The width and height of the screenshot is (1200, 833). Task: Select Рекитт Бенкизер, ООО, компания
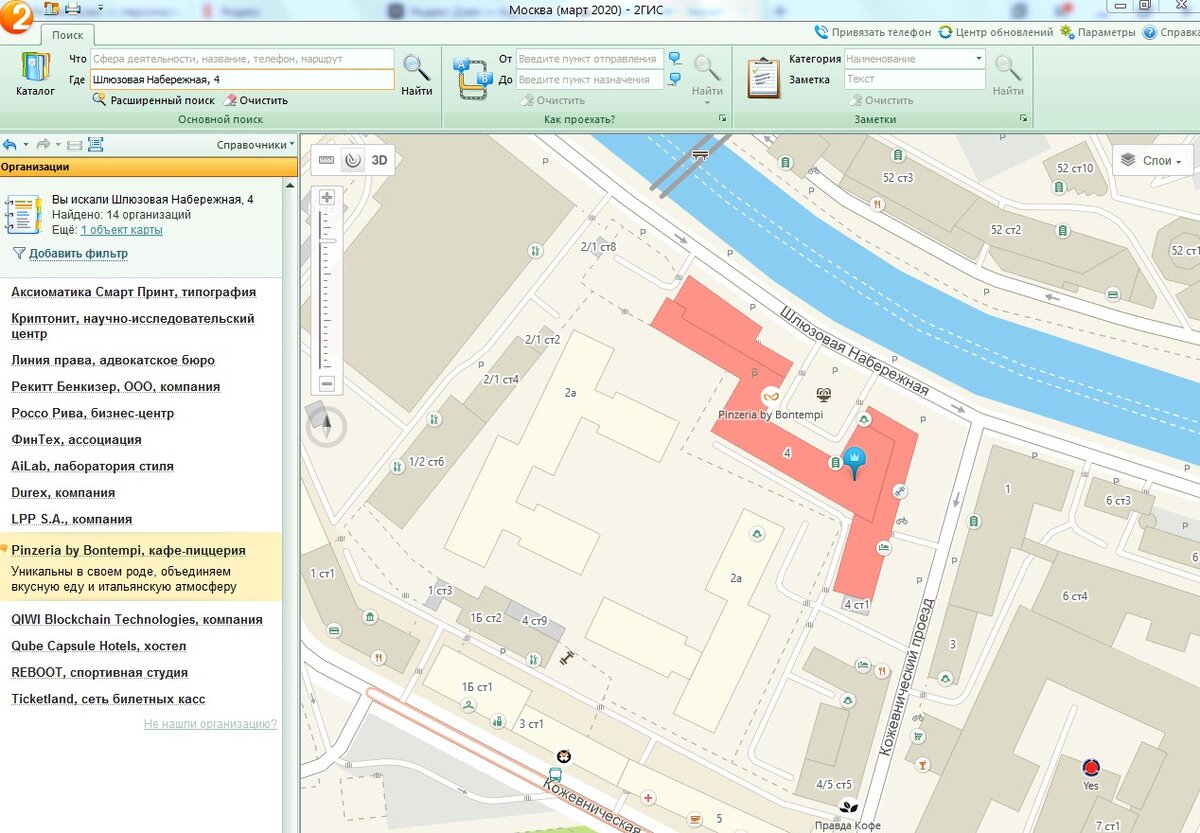[116, 386]
